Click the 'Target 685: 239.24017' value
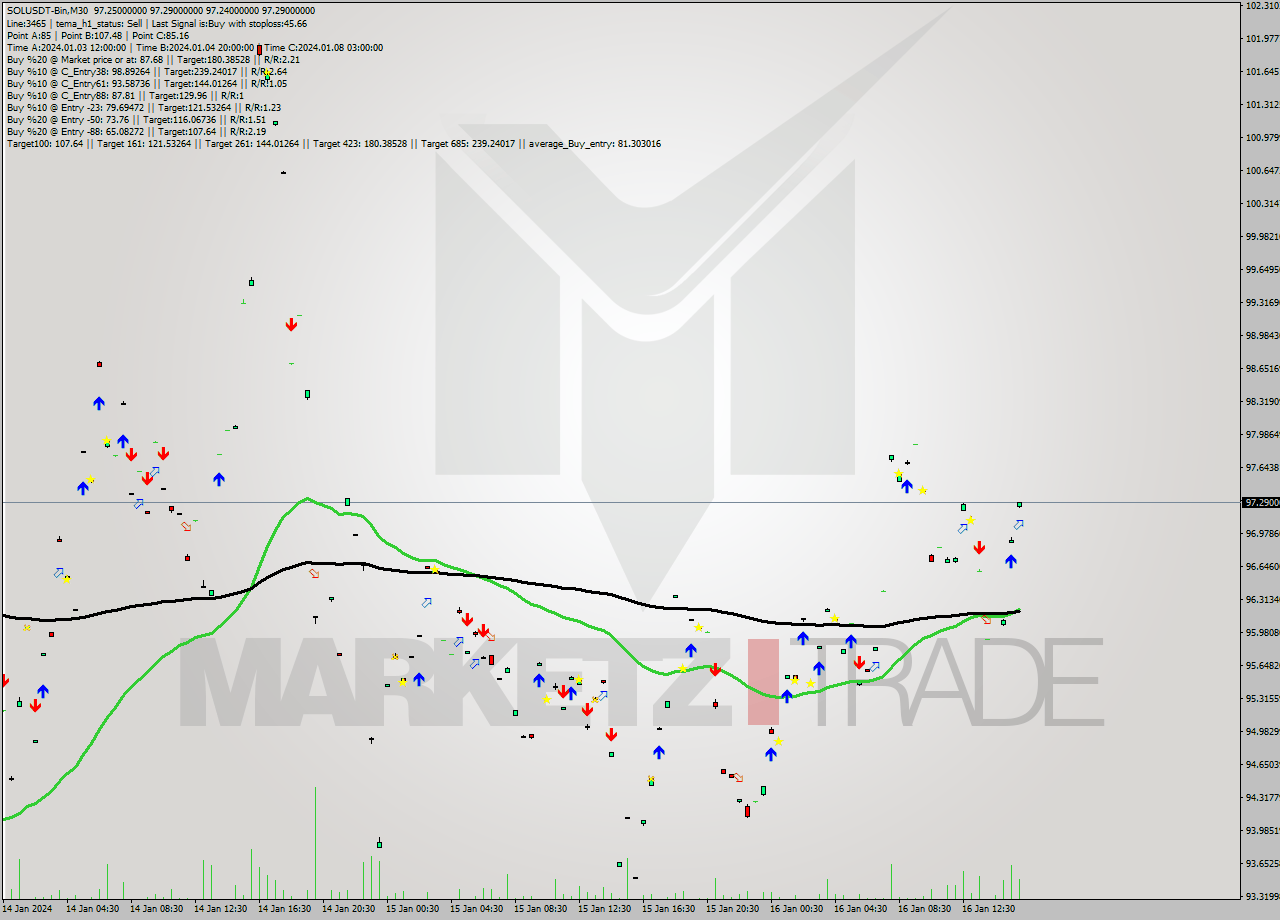 (x=468, y=143)
